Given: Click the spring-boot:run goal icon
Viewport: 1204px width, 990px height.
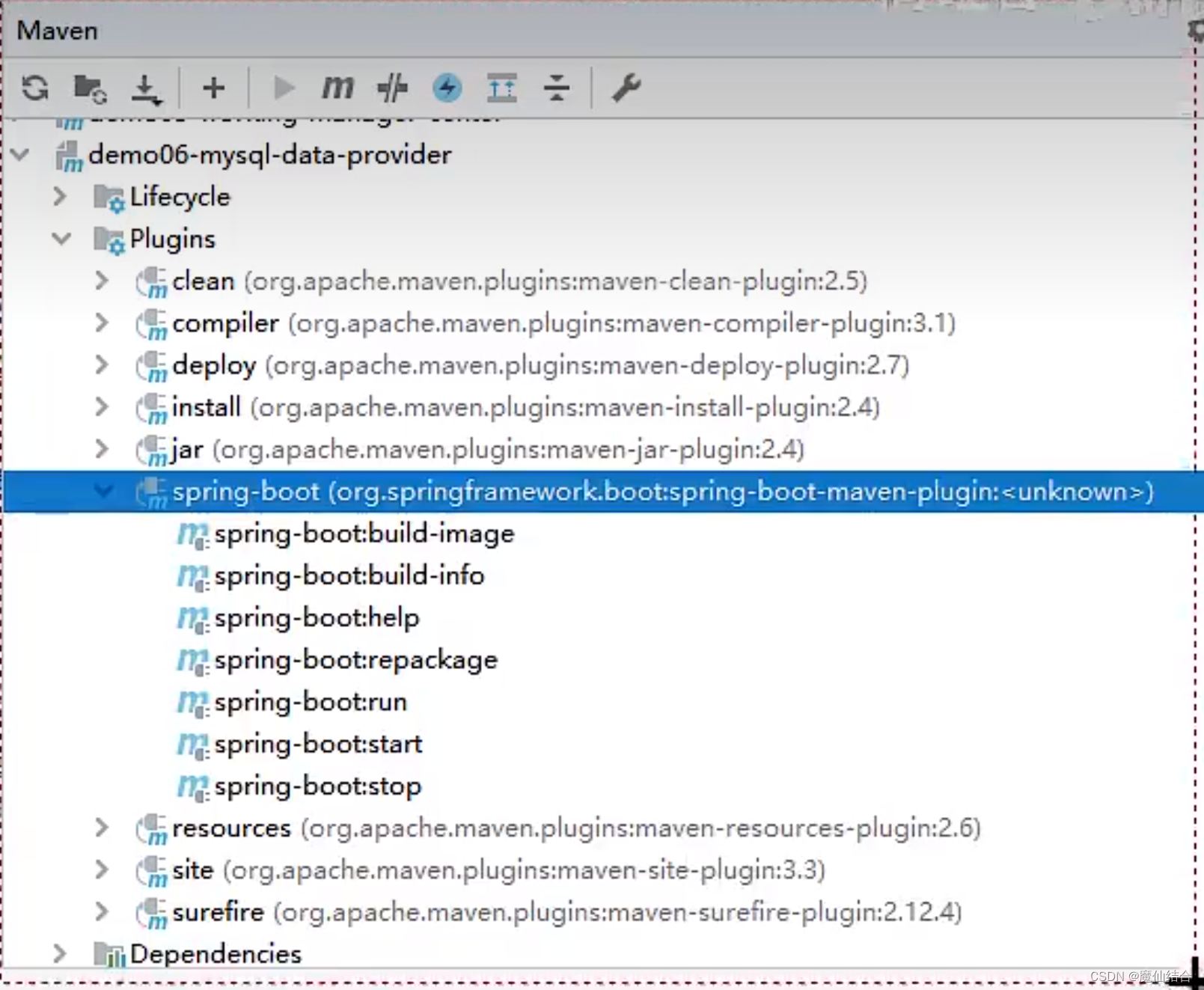Looking at the screenshot, I should [193, 703].
